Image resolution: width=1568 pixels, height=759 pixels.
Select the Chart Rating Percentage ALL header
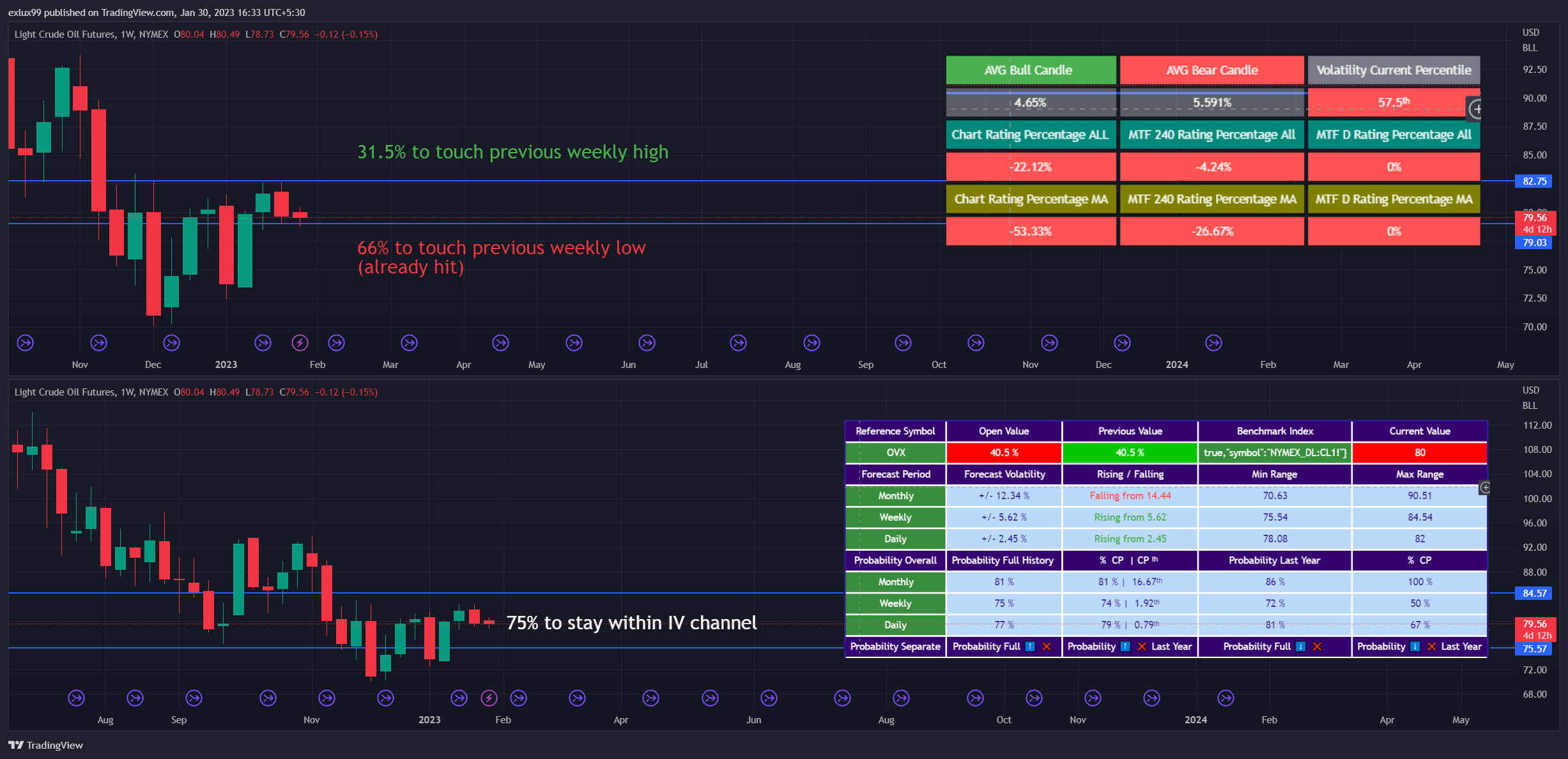1031,134
